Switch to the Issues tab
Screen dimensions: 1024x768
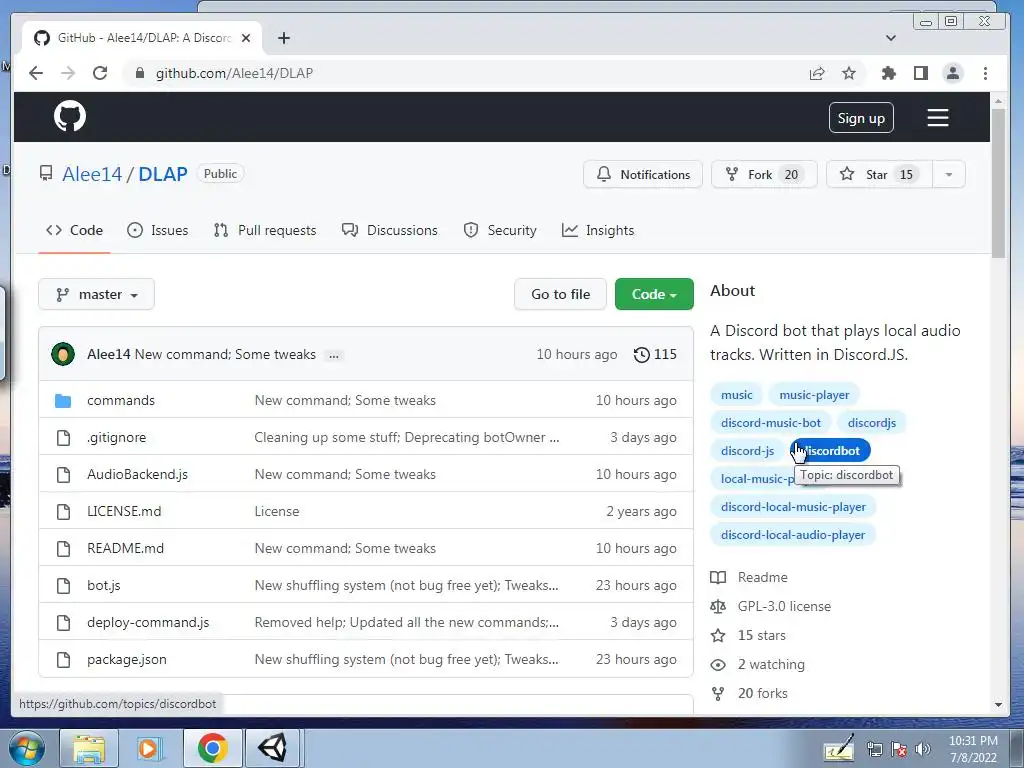point(157,230)
